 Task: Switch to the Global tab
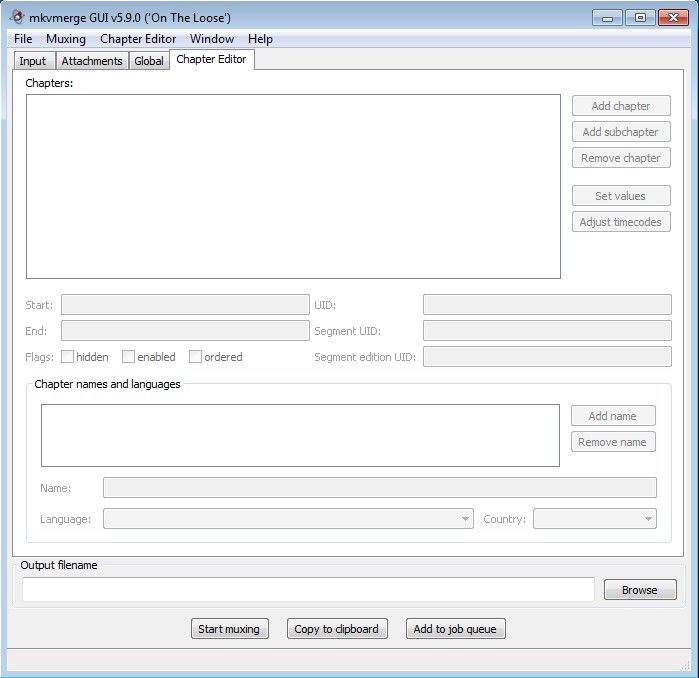149,61
